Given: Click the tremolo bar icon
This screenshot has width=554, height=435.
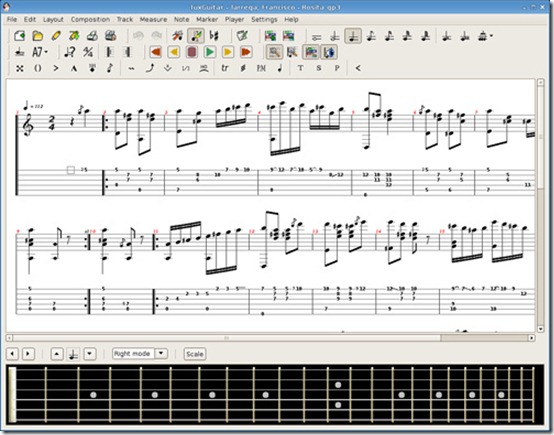Looking at the screenshot, I should point(168,68).
